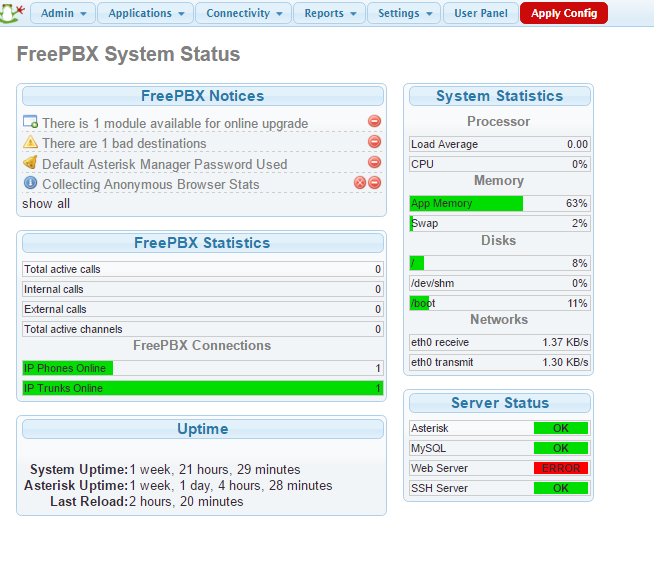Dismiss the Anonymous Browser Stats notice with the minus icon
The height and width of the screenshot is (562, 654).
(x=375, y=183)
